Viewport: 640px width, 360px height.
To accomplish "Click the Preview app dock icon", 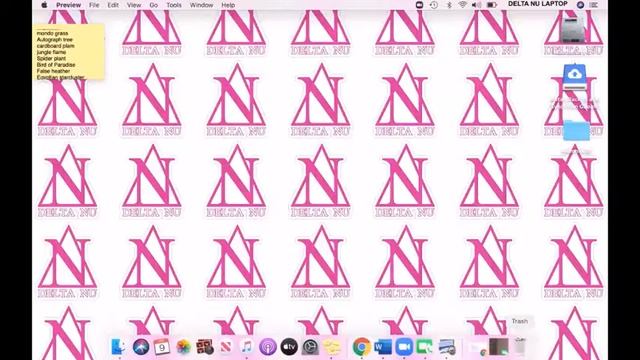I will click(x=447, y=347).
